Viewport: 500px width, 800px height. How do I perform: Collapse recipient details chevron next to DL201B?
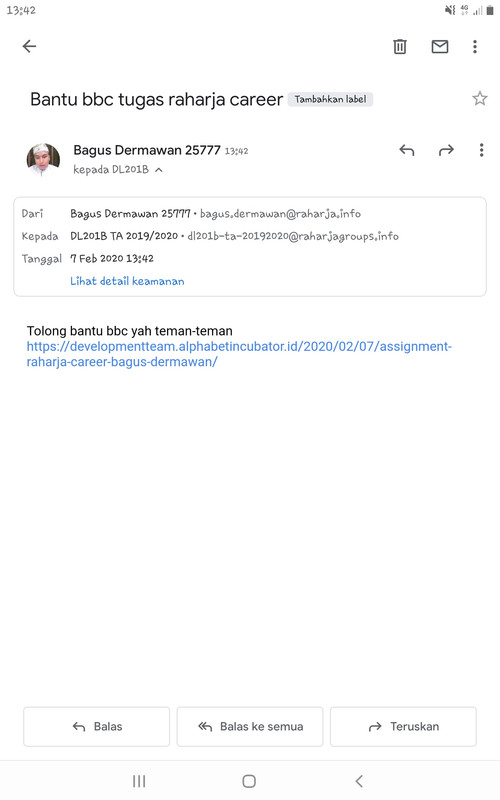159,170
